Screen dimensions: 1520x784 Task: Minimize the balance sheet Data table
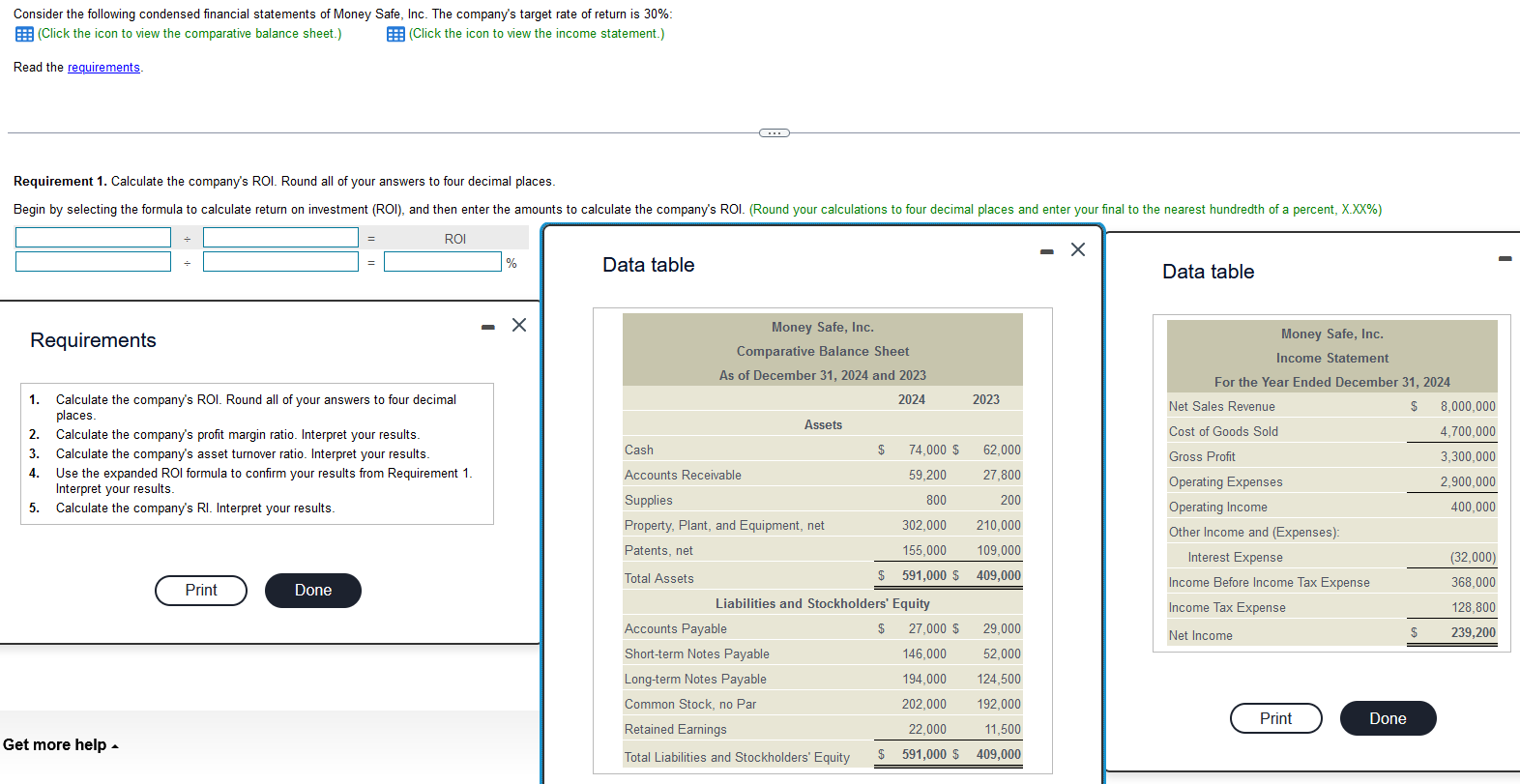point(1047,251)
